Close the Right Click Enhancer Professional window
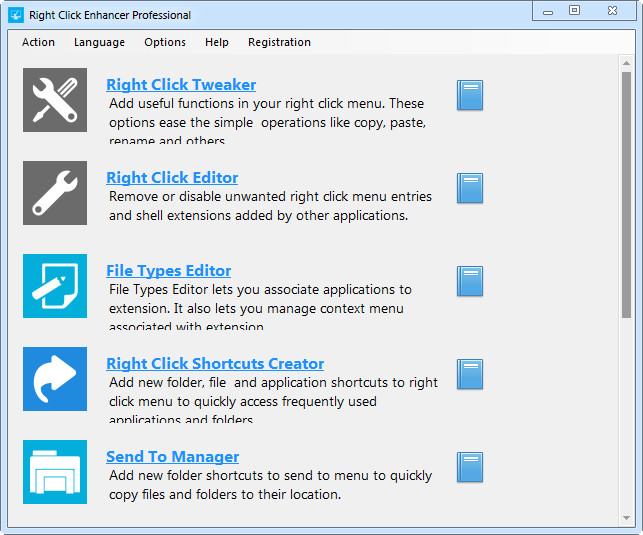The height and width of the screenshot is (535, 643). pyautogui.click(x=612, y=11)
